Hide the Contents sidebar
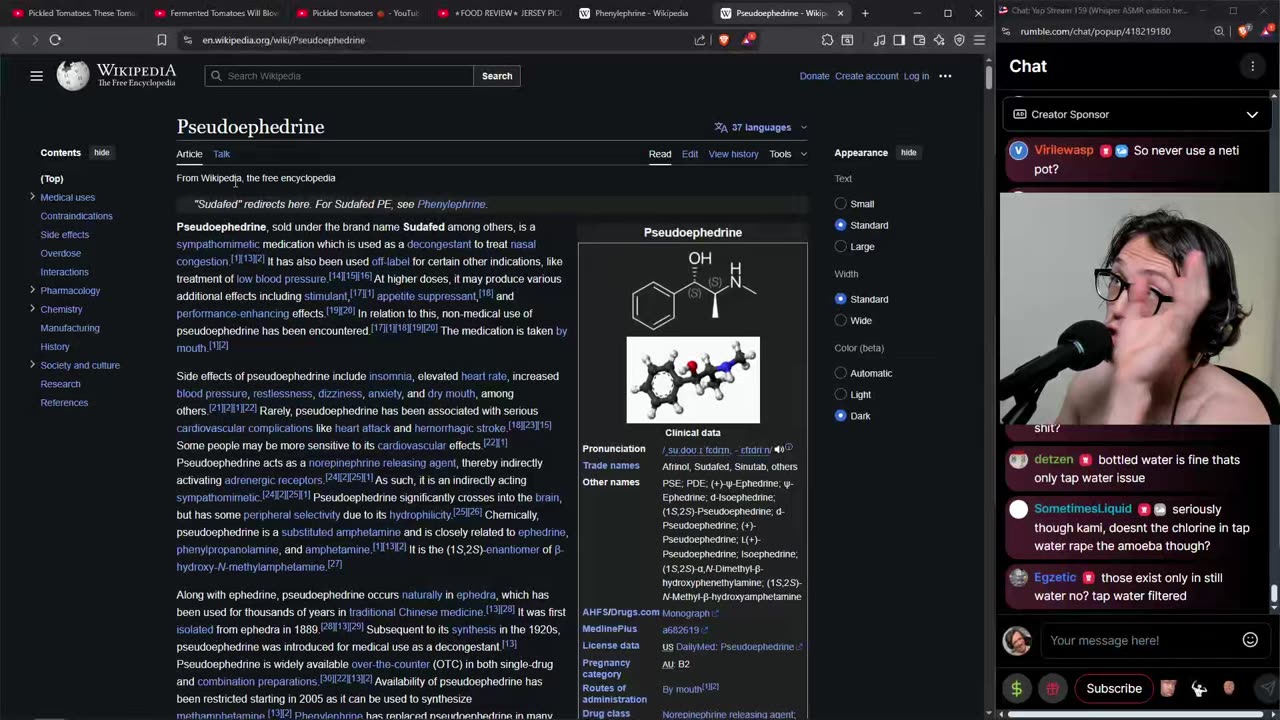 coord(101,153)
